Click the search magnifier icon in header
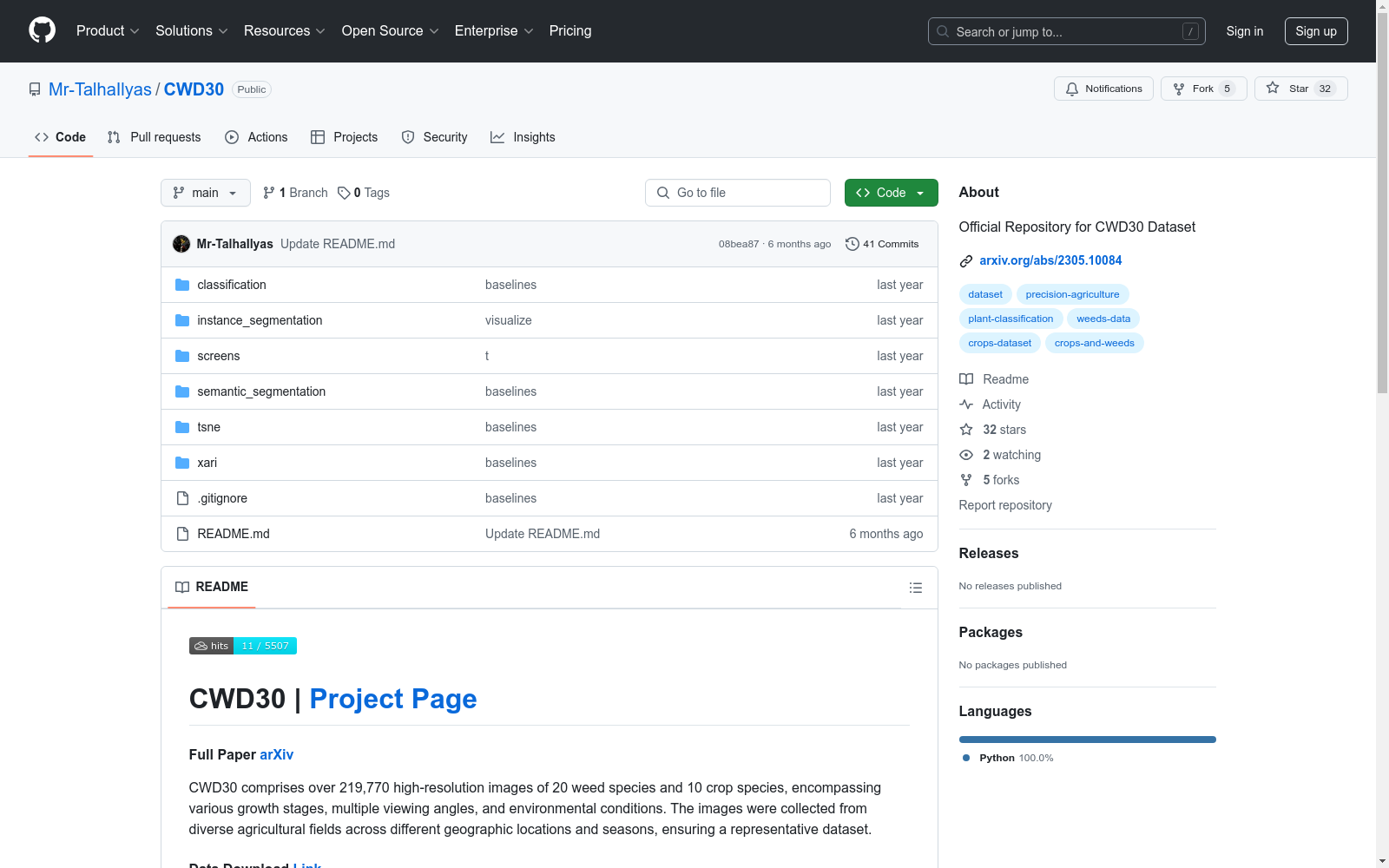The height and width of the screenshot is (868, 1389). click(x=943, y=31)
